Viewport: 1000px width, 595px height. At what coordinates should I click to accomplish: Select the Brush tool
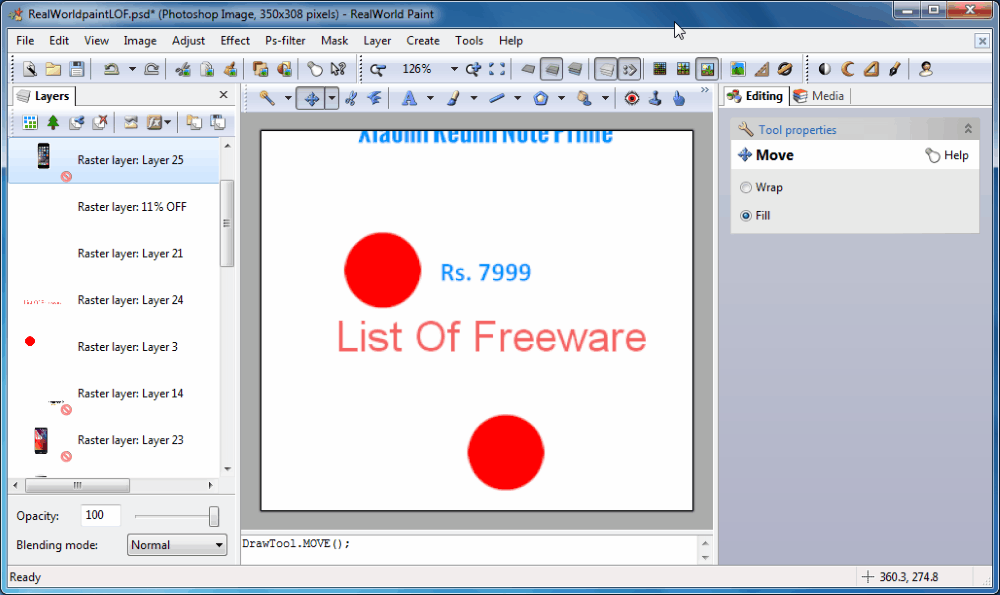pyautogui.click(x=453, y=98)
